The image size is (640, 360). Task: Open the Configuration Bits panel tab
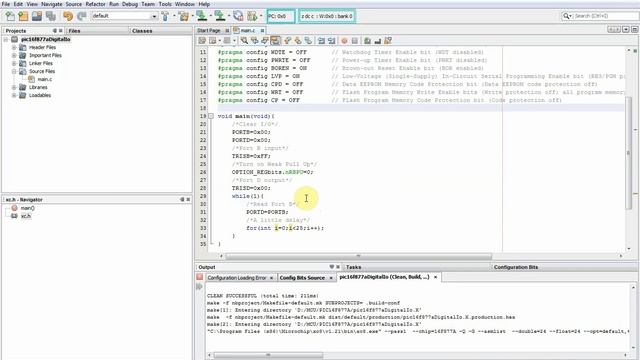coord(516,267)
